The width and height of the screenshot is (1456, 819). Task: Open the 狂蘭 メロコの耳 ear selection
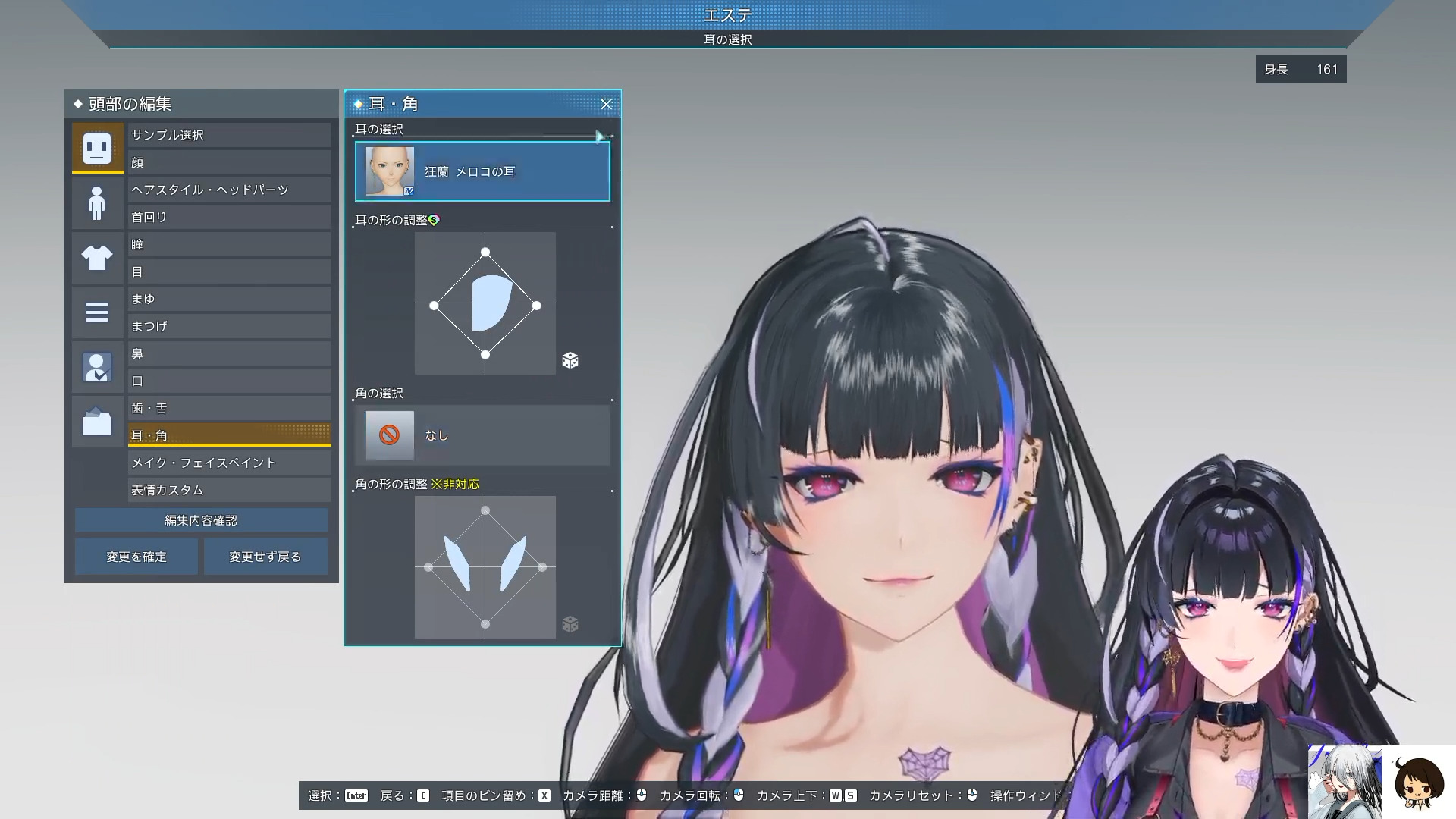(482, 171)
